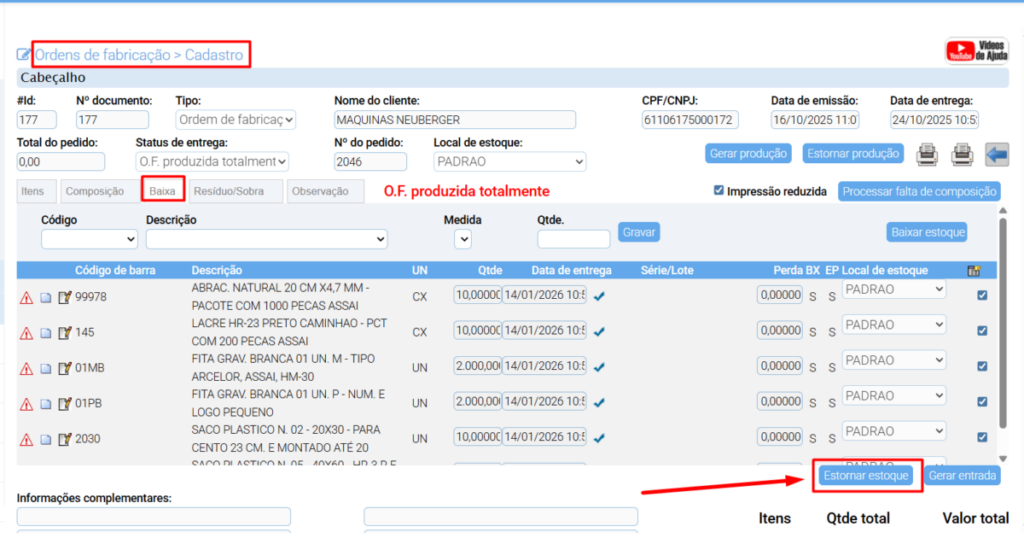Click the copy page icon for item 145
This screenshot has width=1024, height=544.
pos(46,333)
